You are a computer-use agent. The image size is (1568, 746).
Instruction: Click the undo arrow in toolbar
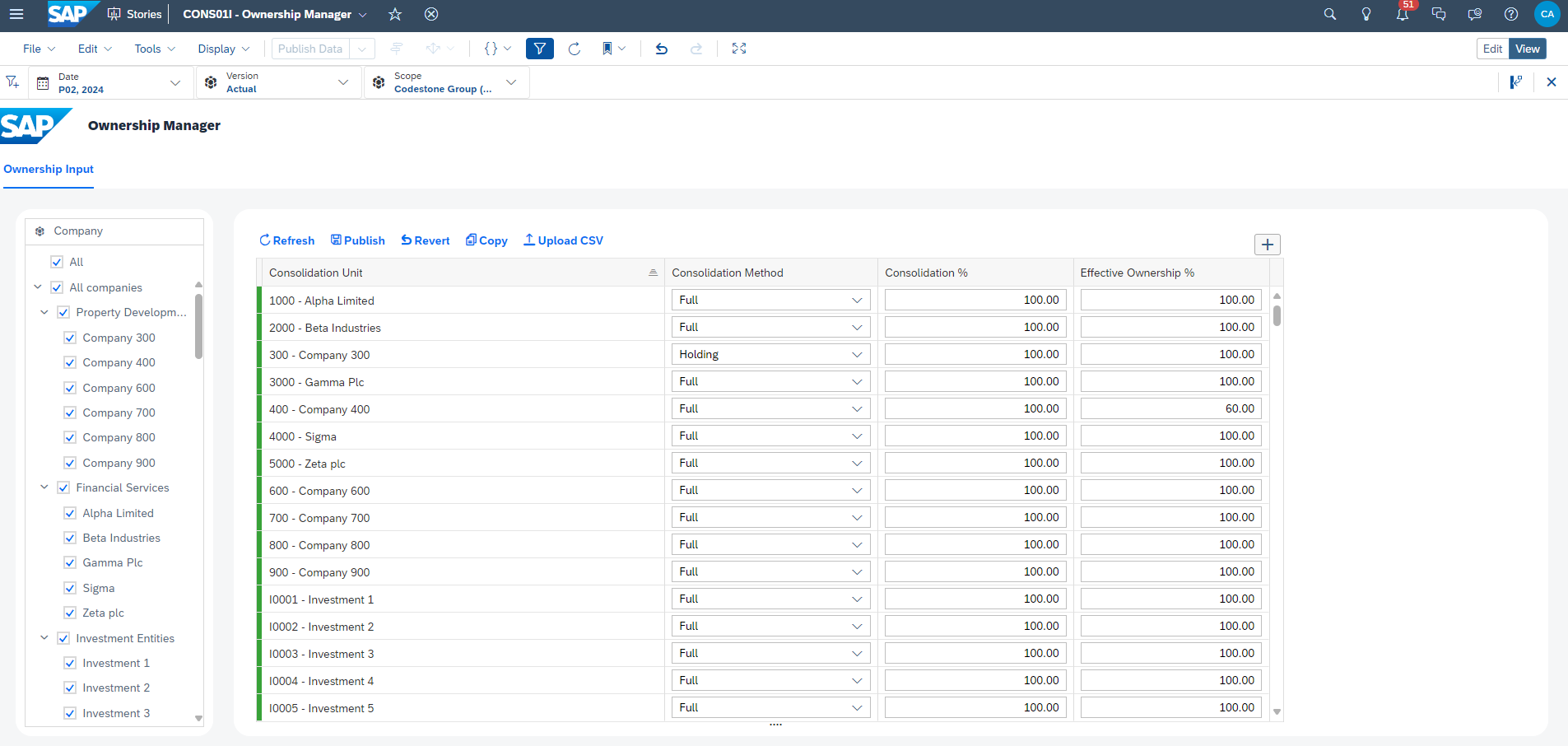click(662, 49)
